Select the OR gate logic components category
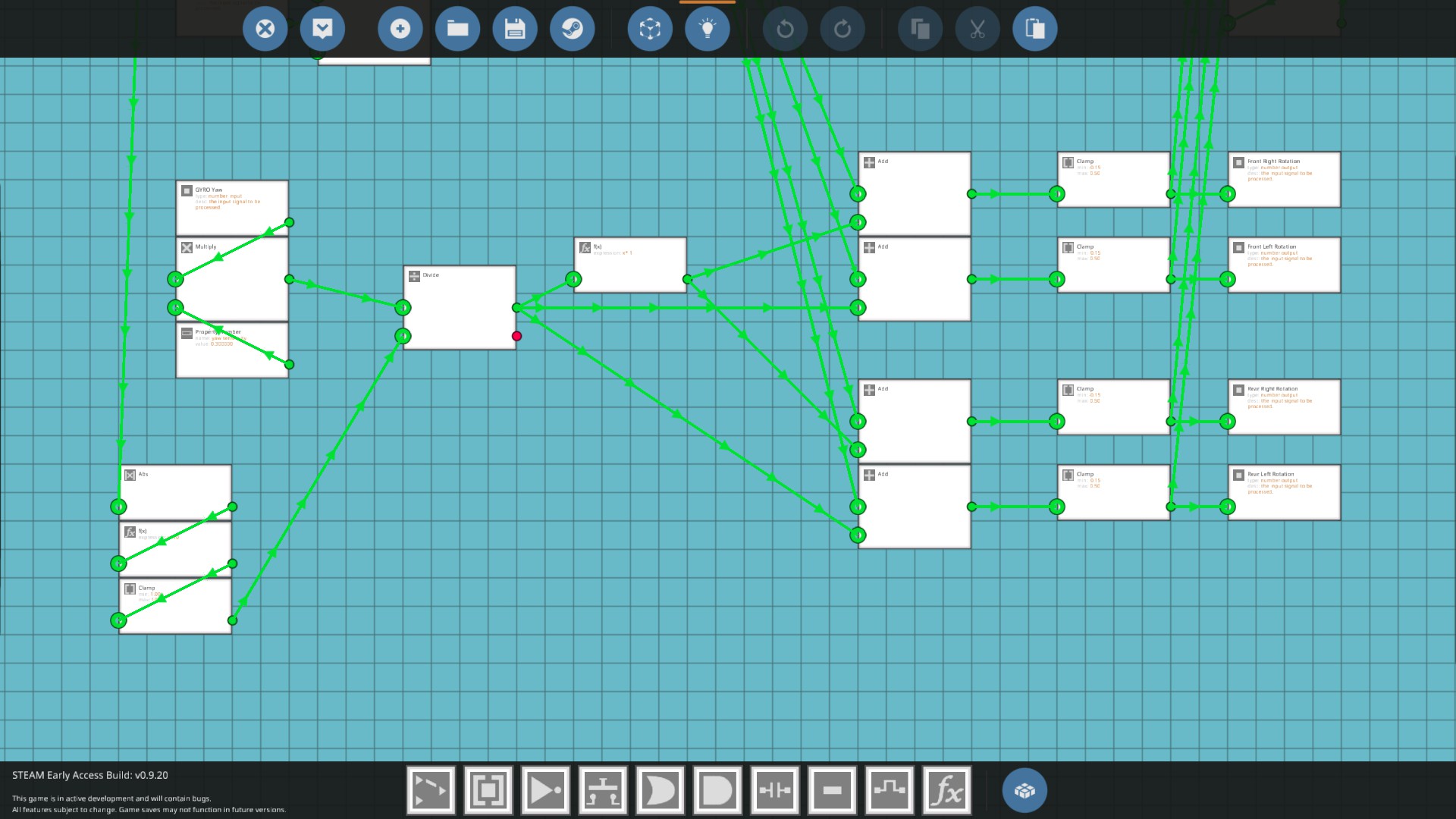The height and width of the screenshot is (819, 1456). click(661, 790)
